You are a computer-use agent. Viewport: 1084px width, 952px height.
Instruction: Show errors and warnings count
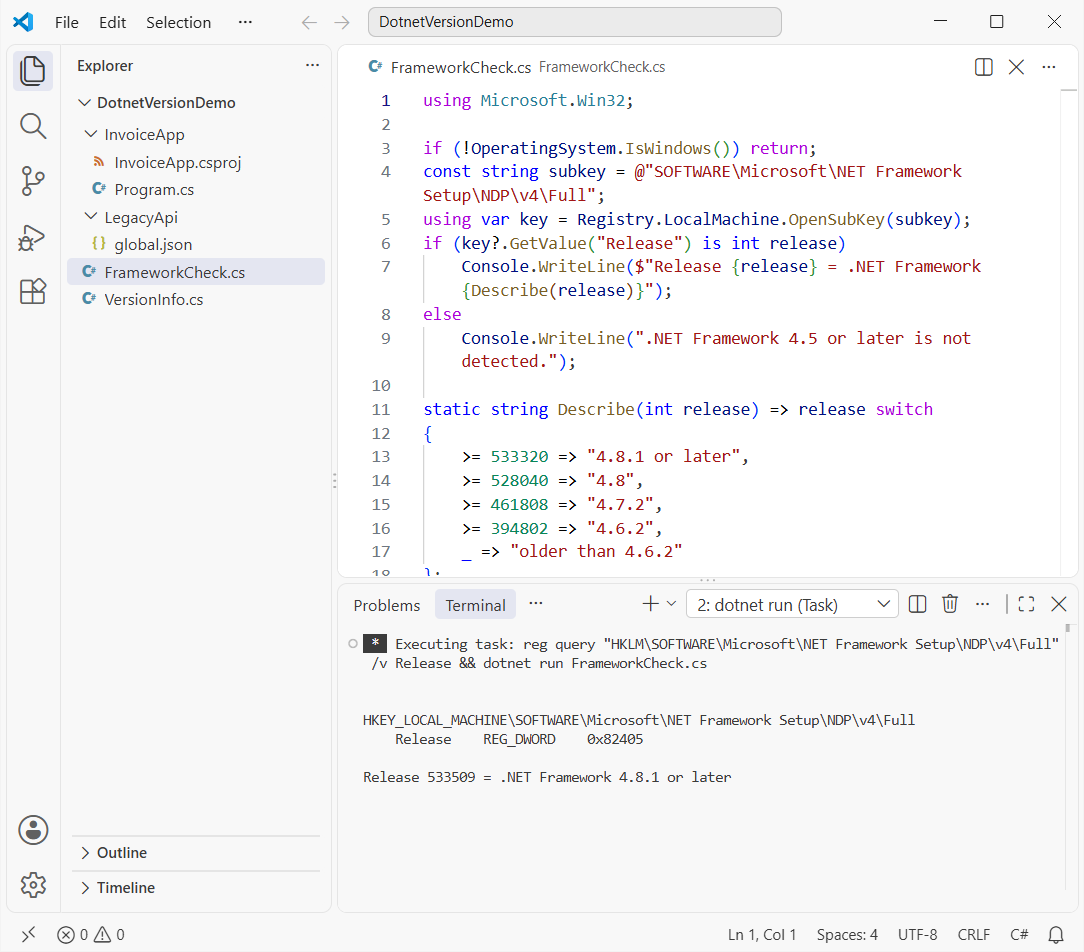[91, 935]
